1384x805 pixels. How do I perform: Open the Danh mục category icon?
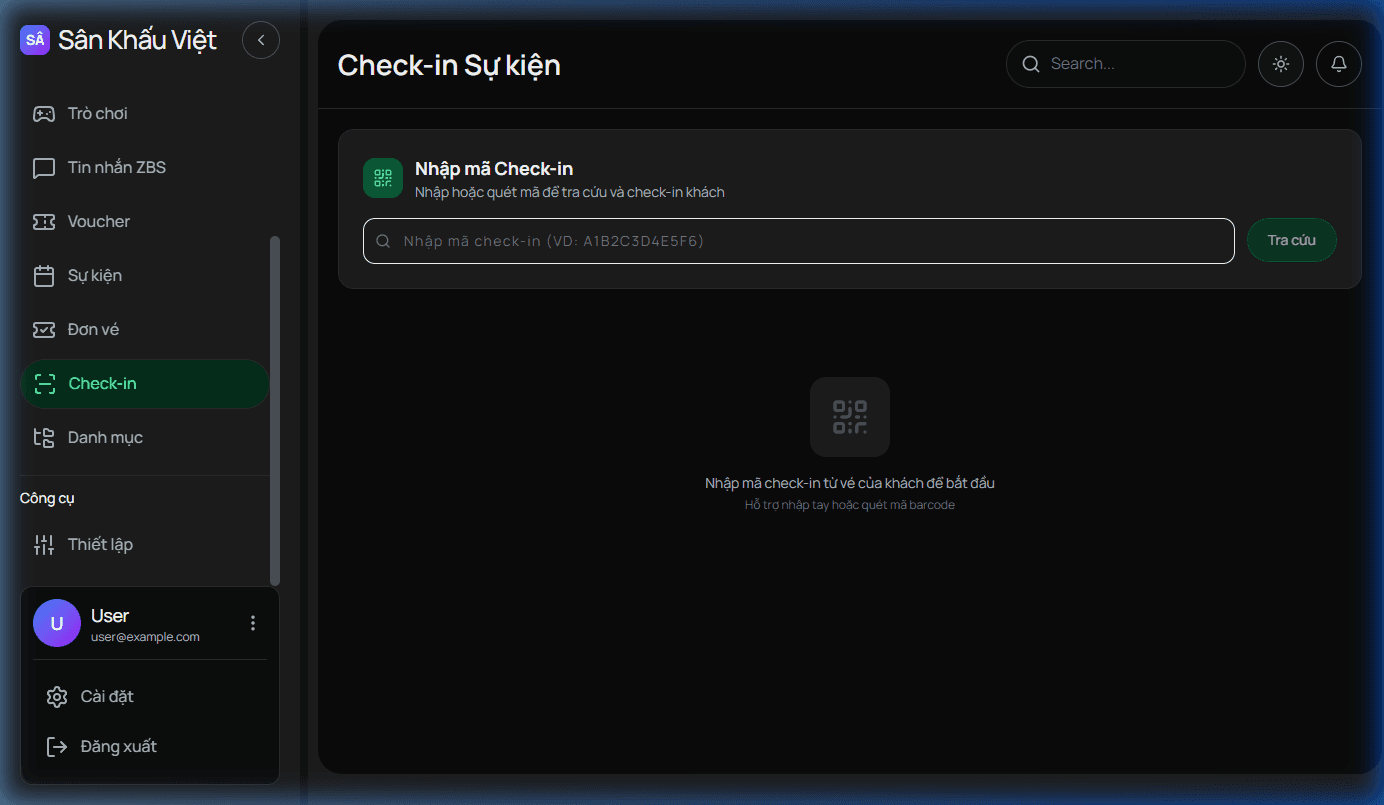click(x=43, y=437)
